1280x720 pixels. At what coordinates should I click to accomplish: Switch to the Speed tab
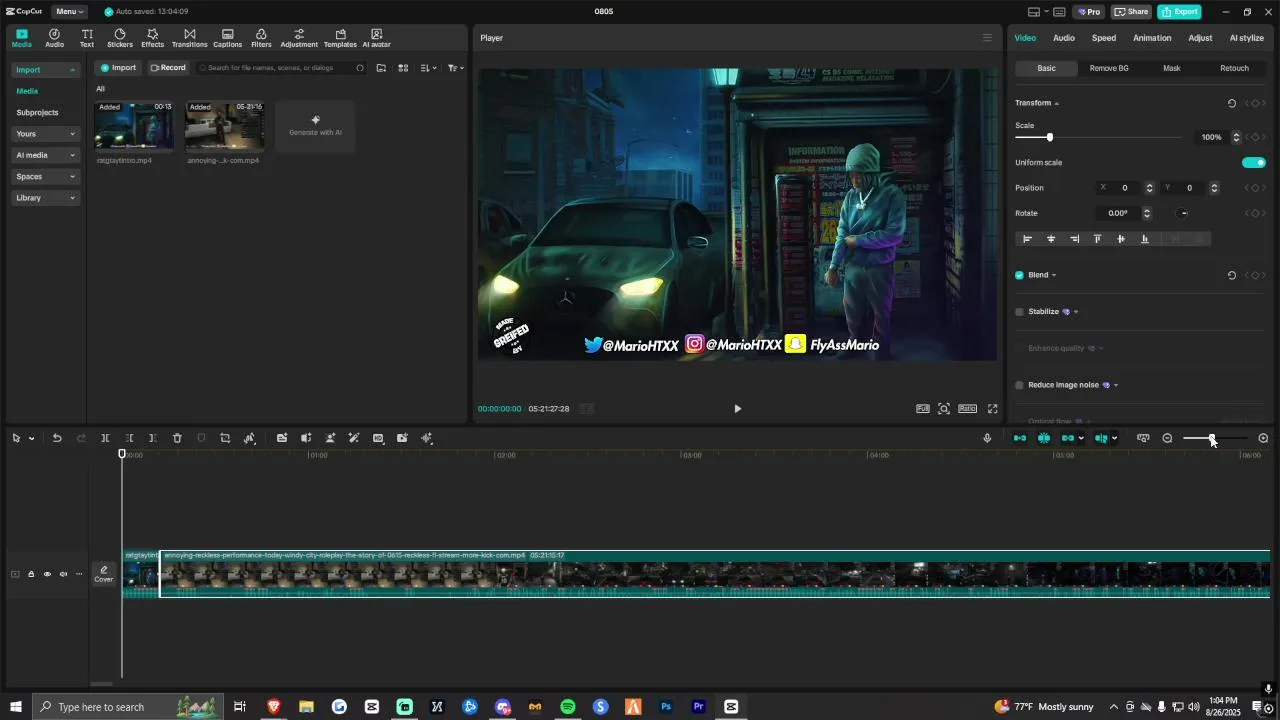tap(1104, 38)
